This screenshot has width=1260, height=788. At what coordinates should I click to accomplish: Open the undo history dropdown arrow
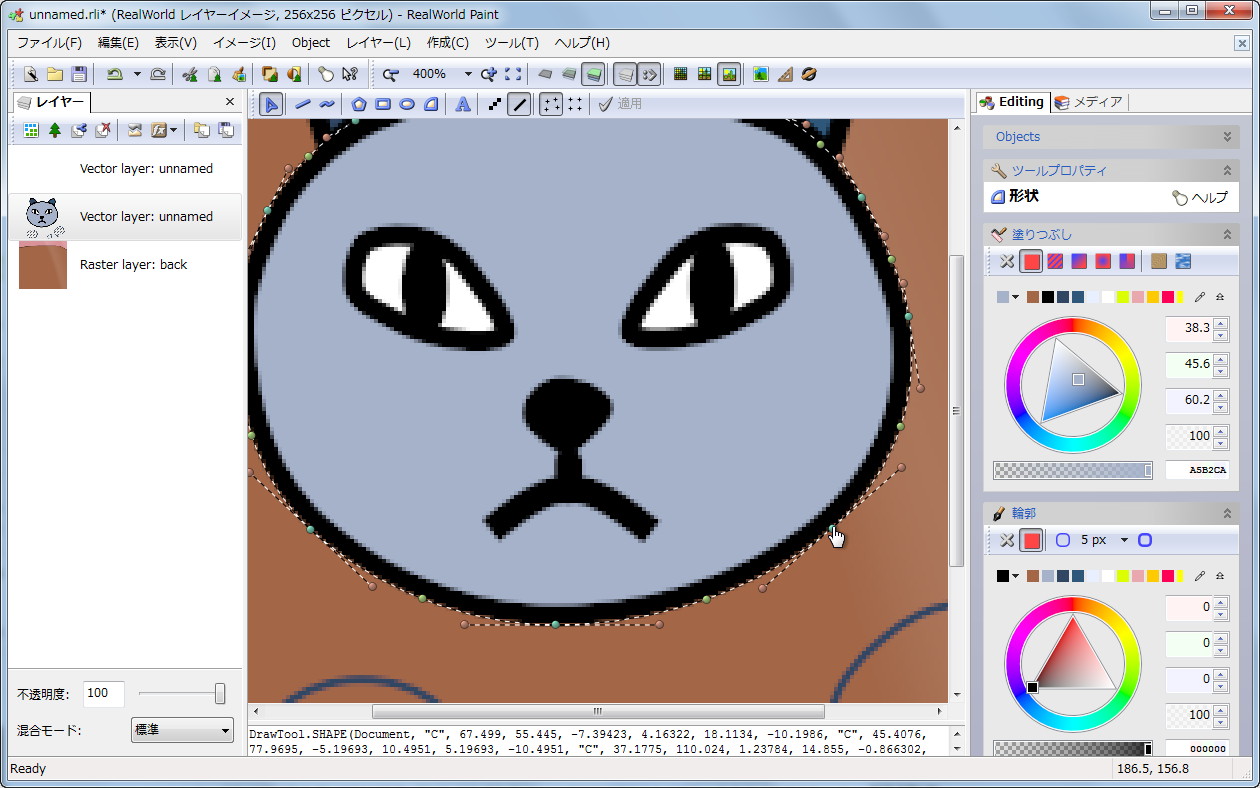[137, 74]
